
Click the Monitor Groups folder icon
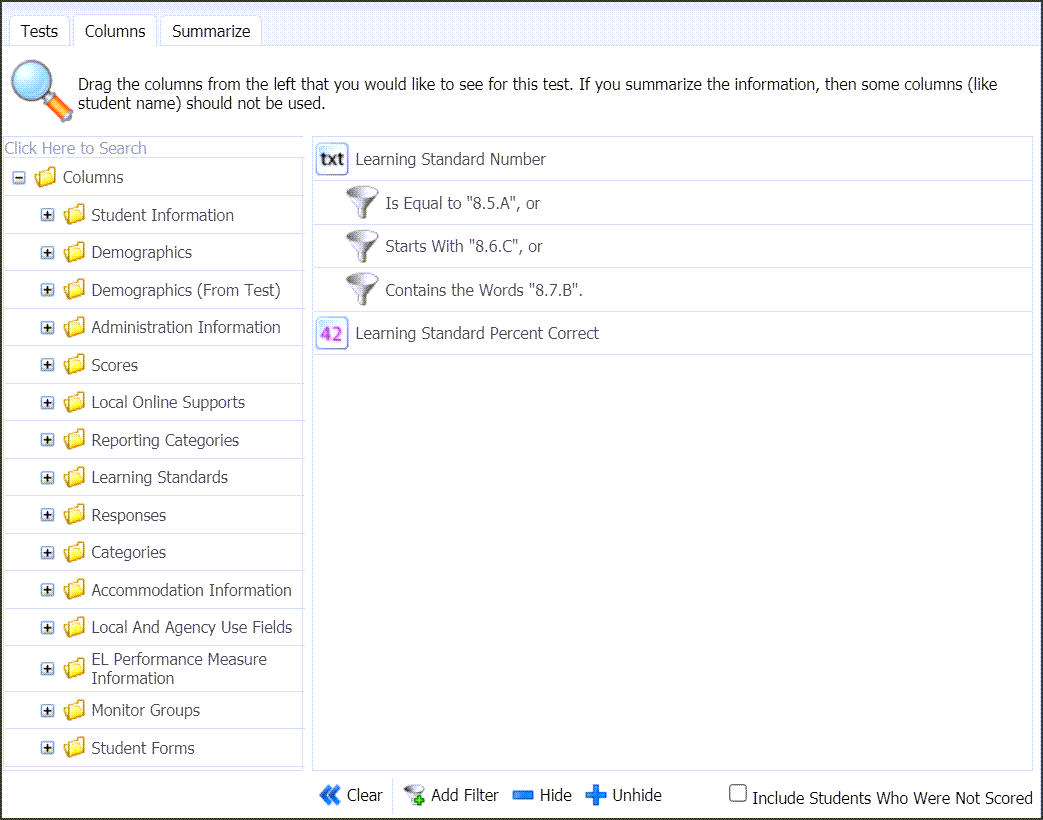74,710
